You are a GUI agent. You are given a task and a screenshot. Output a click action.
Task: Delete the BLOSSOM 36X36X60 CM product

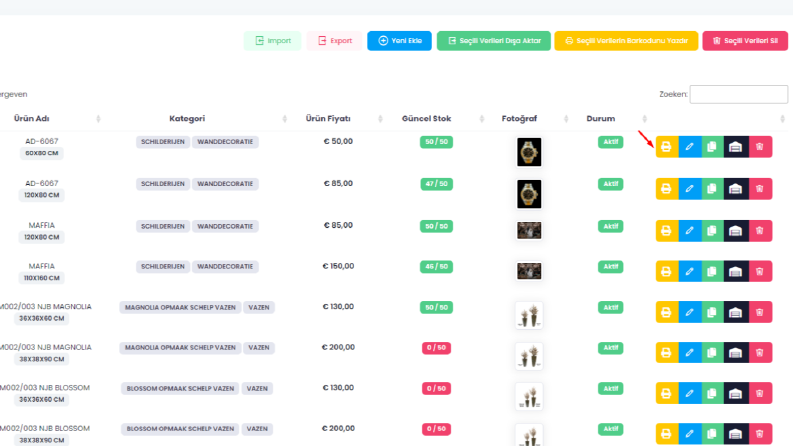760,393
